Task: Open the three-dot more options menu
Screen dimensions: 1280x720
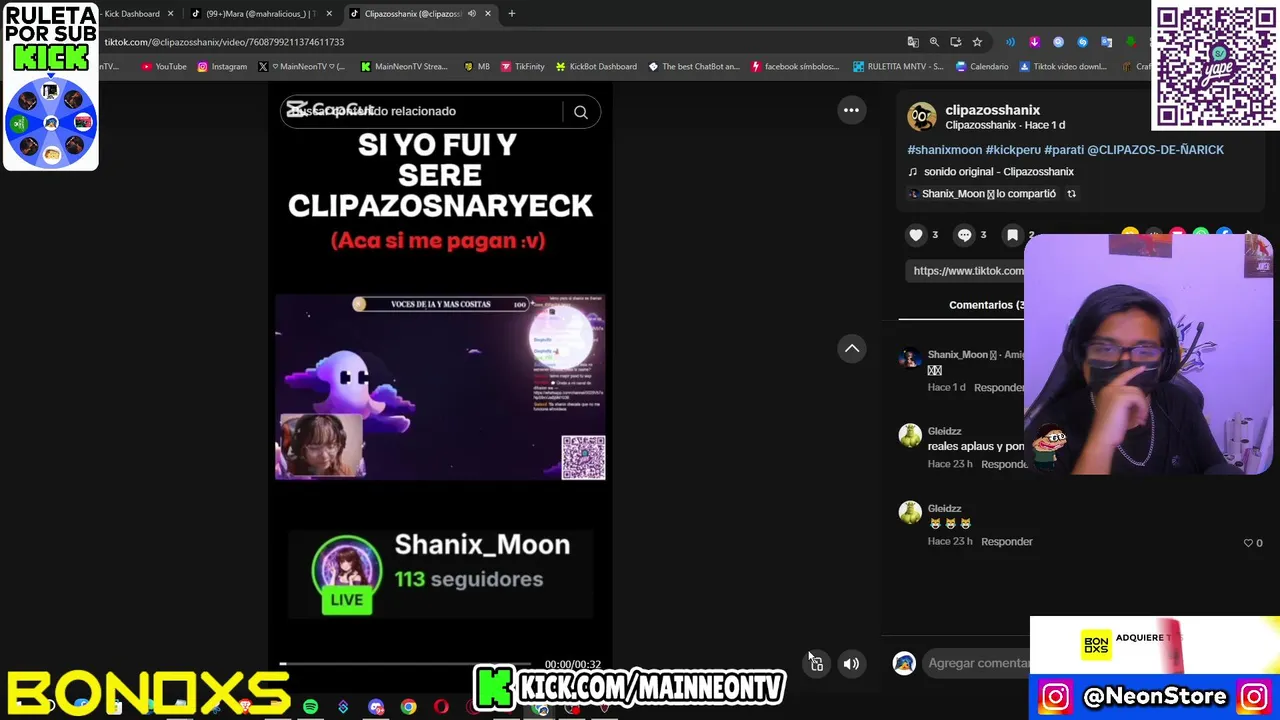Action: coord(851,110)
